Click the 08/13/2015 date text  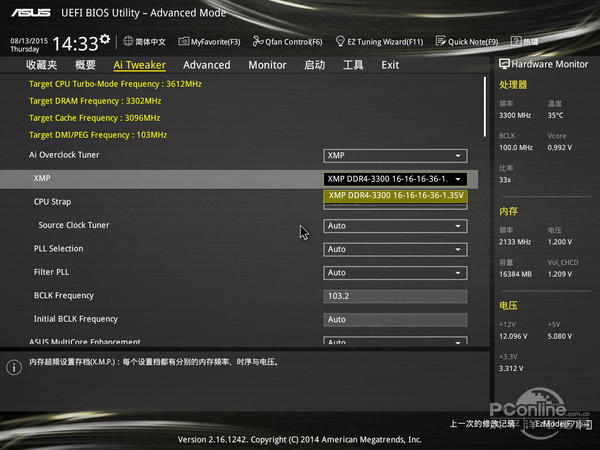pyautogui.click(x=29, y=41)
